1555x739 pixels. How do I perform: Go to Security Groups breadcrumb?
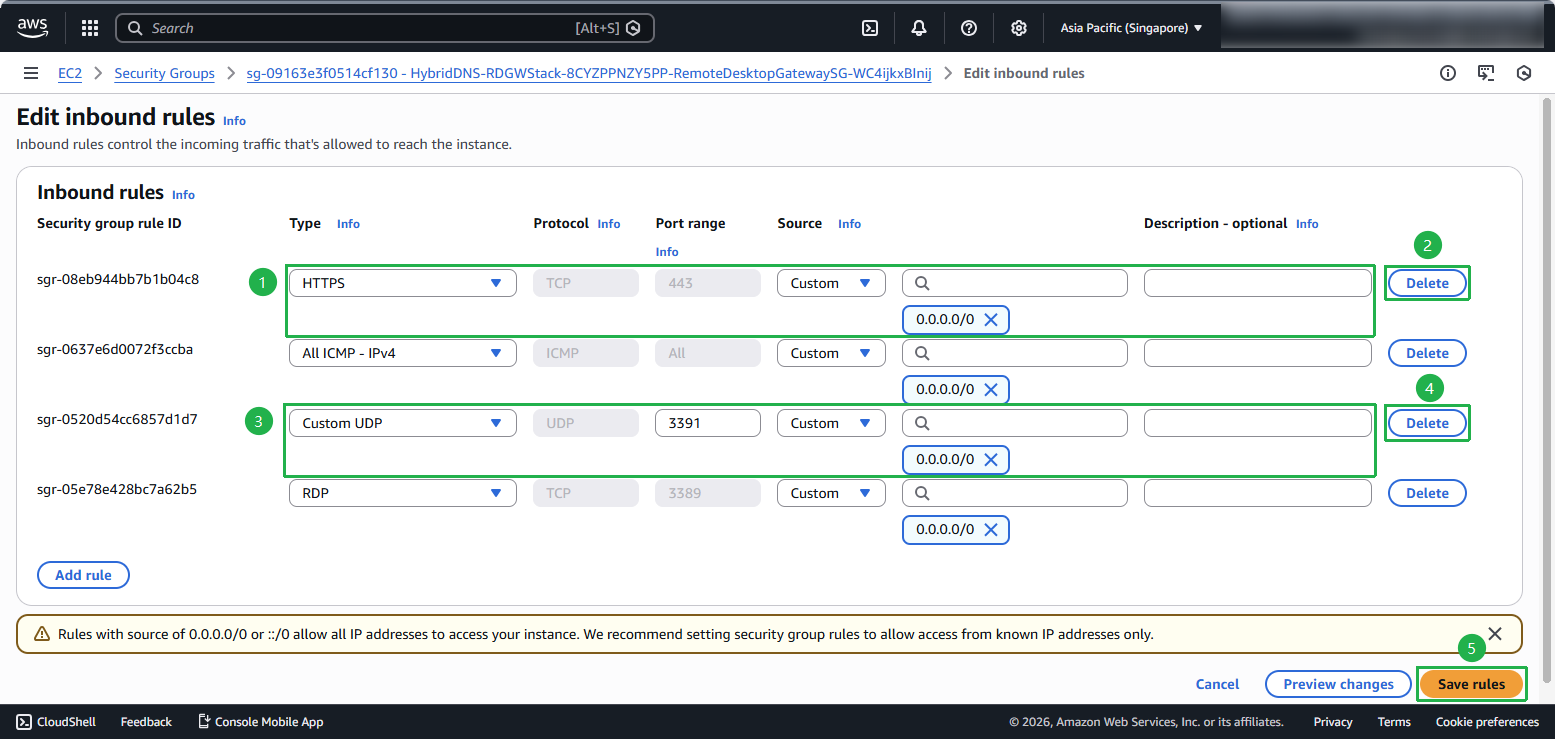pyautogui.click(x=164, y=73)
